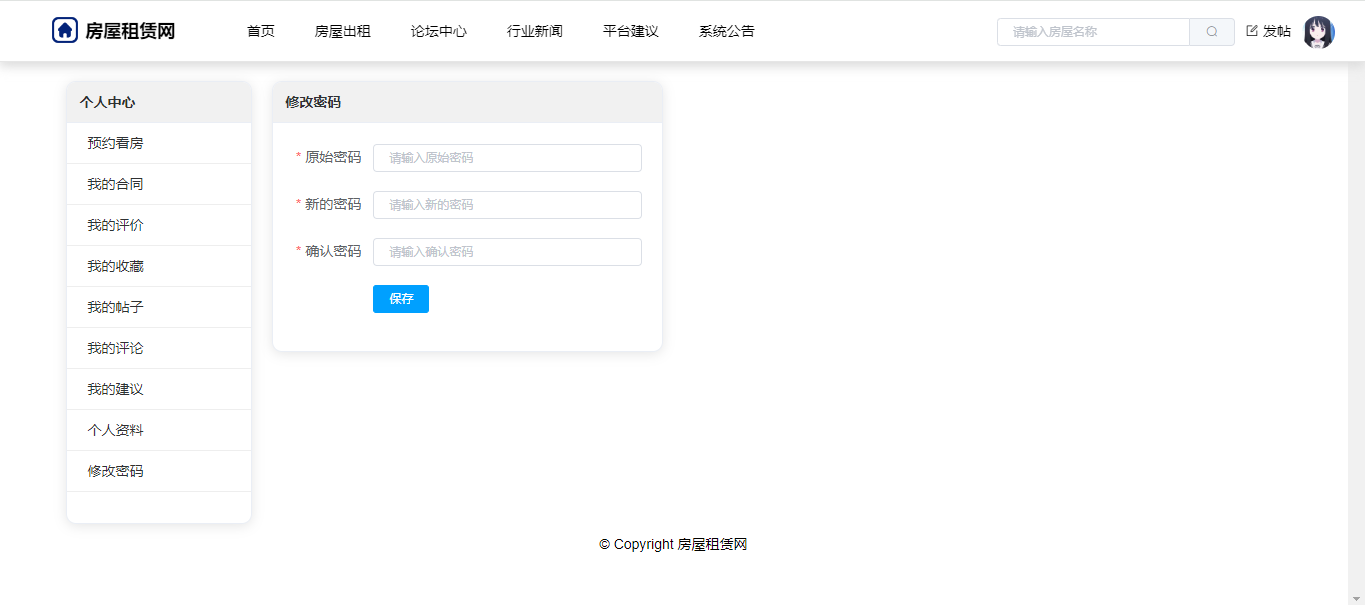1365x605 pixels.
Task: Select the 平台建议 navigation item
Action: pyautogui.click(x=631, y=31)
